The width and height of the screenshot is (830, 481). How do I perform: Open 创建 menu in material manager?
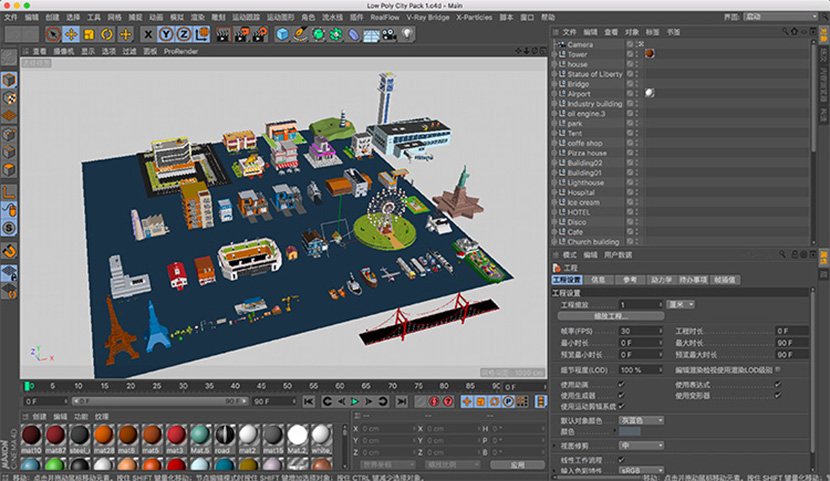[x=40, y=416]
